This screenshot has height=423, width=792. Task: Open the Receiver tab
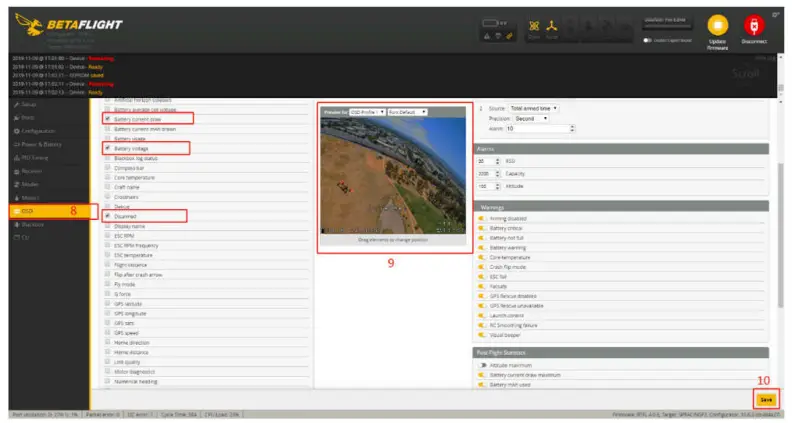pos(48,171)
